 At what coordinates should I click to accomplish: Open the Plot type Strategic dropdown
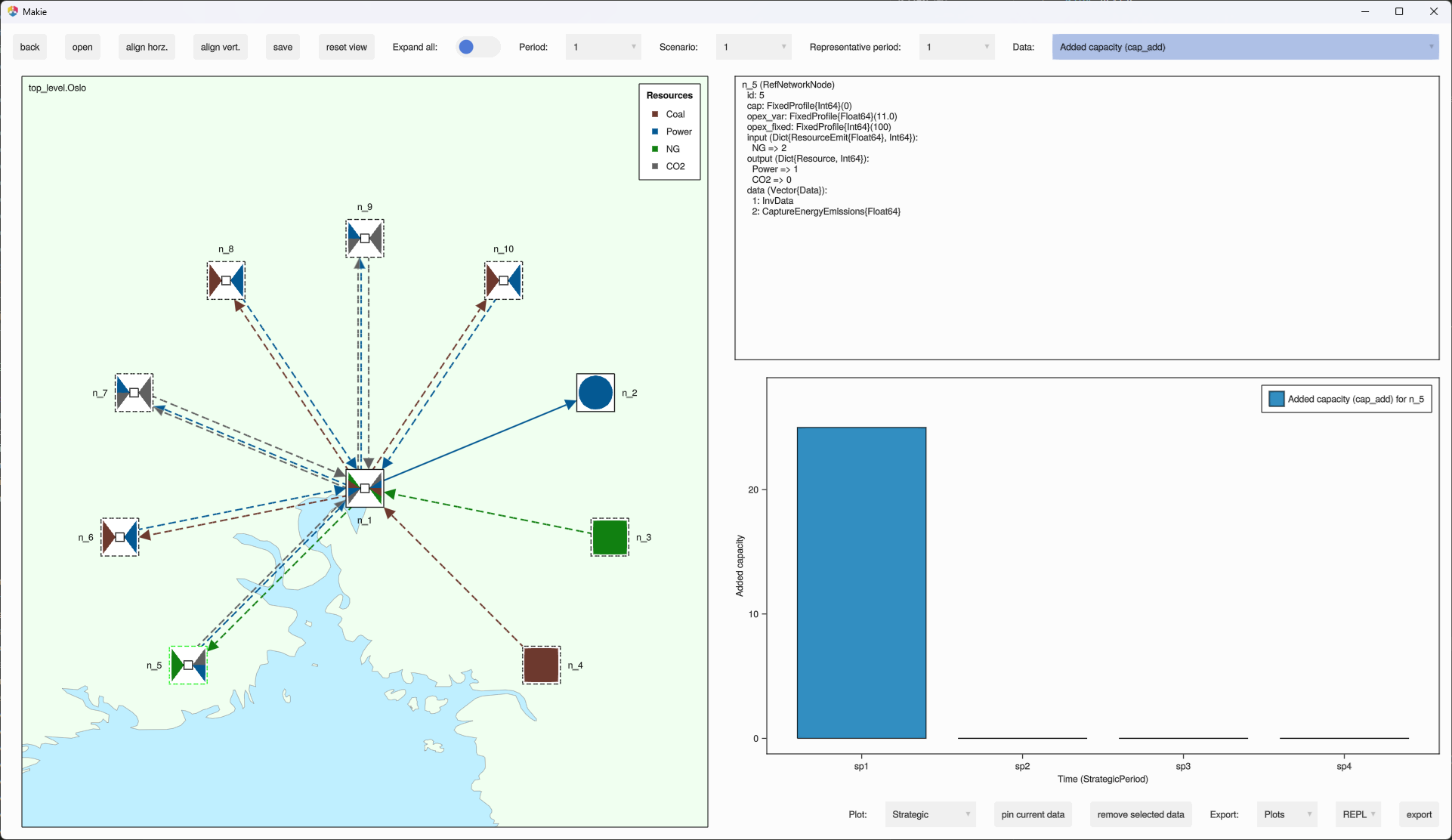coord(930,814)
